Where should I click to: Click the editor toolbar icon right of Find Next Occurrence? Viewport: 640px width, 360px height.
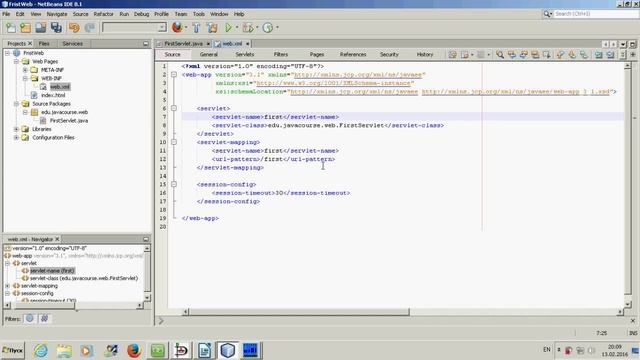coord(535,54)
